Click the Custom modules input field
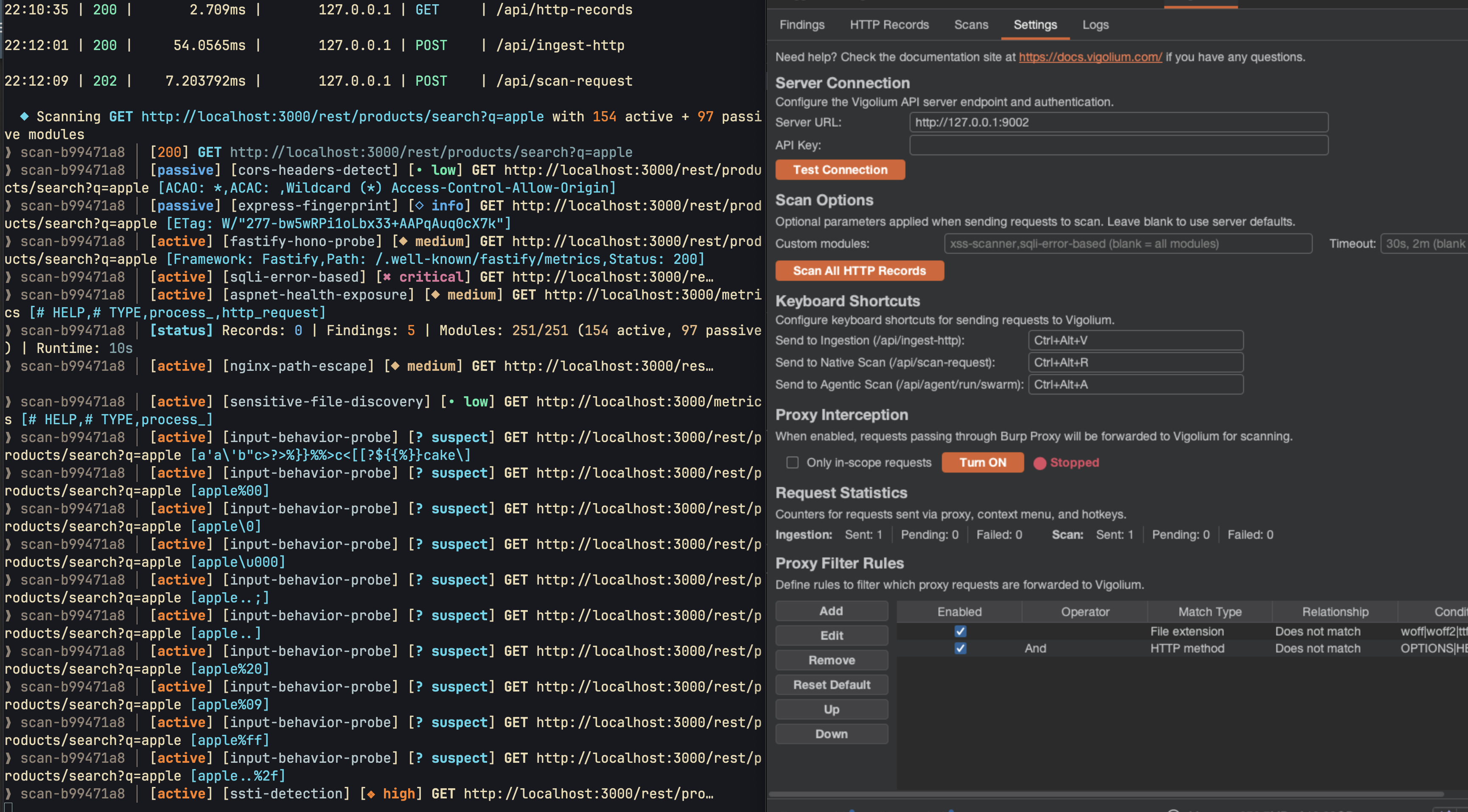1468x812 pixels. [x=1128, y=244]
